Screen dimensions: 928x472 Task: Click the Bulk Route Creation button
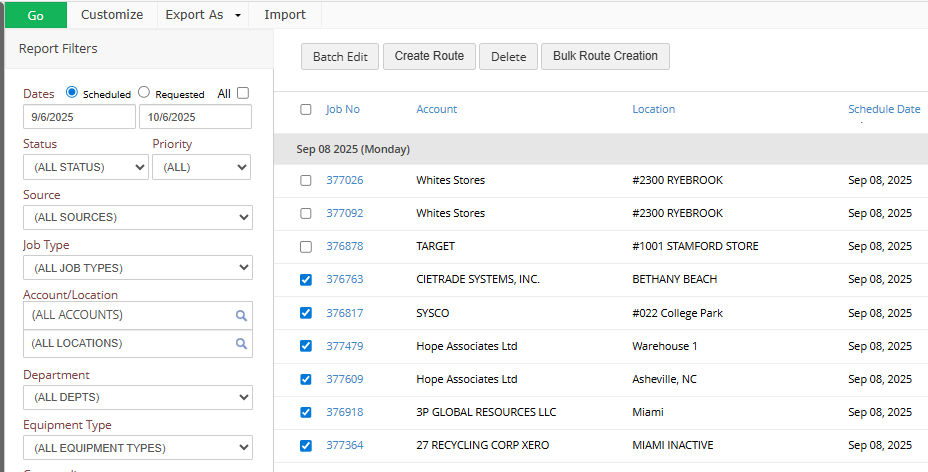coord(605,56)
